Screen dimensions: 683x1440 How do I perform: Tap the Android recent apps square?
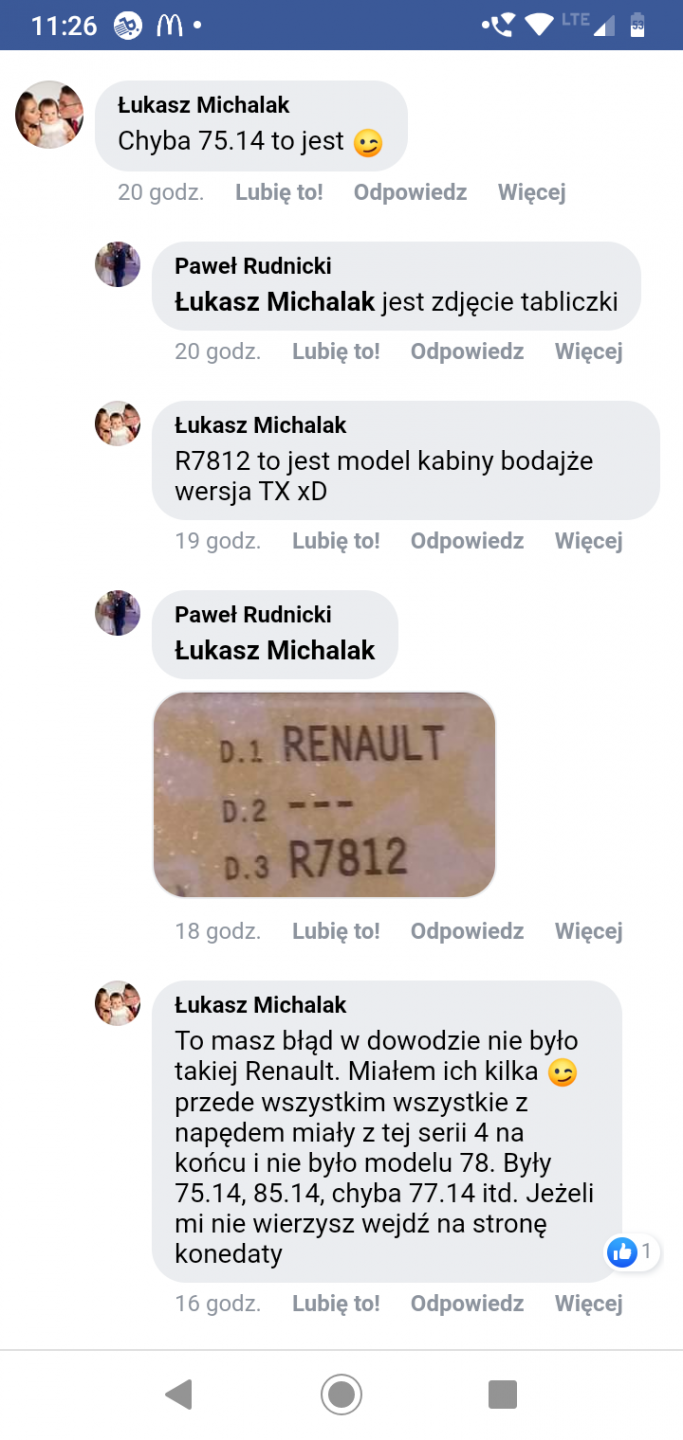(502, 1394)
